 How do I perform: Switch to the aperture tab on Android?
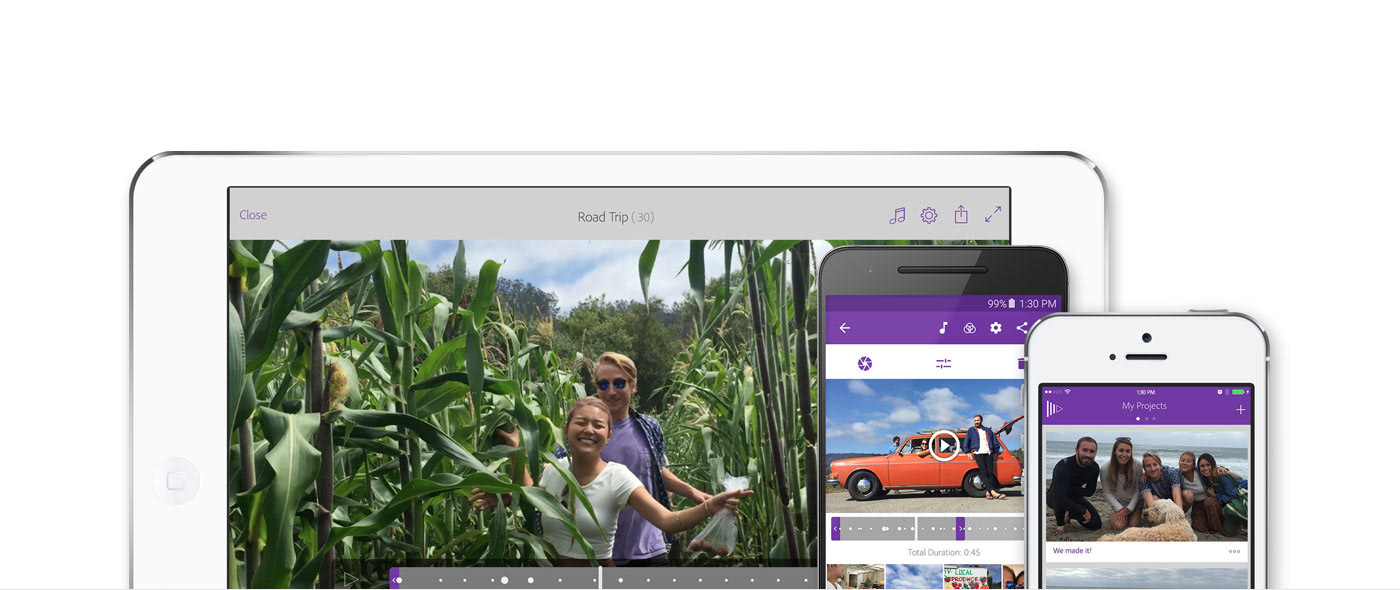865,363
